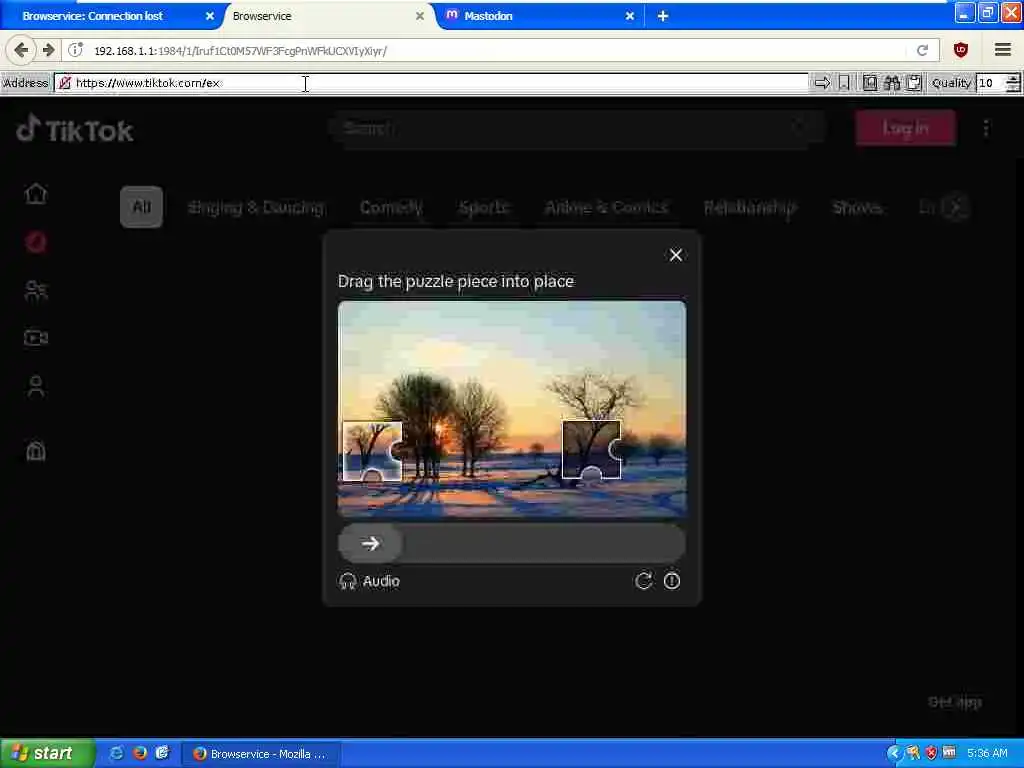Image resolution: width=1024 pixels, height=768 pixels.
Task: Click the Browservice Go arrow icon
Action: 822,83
